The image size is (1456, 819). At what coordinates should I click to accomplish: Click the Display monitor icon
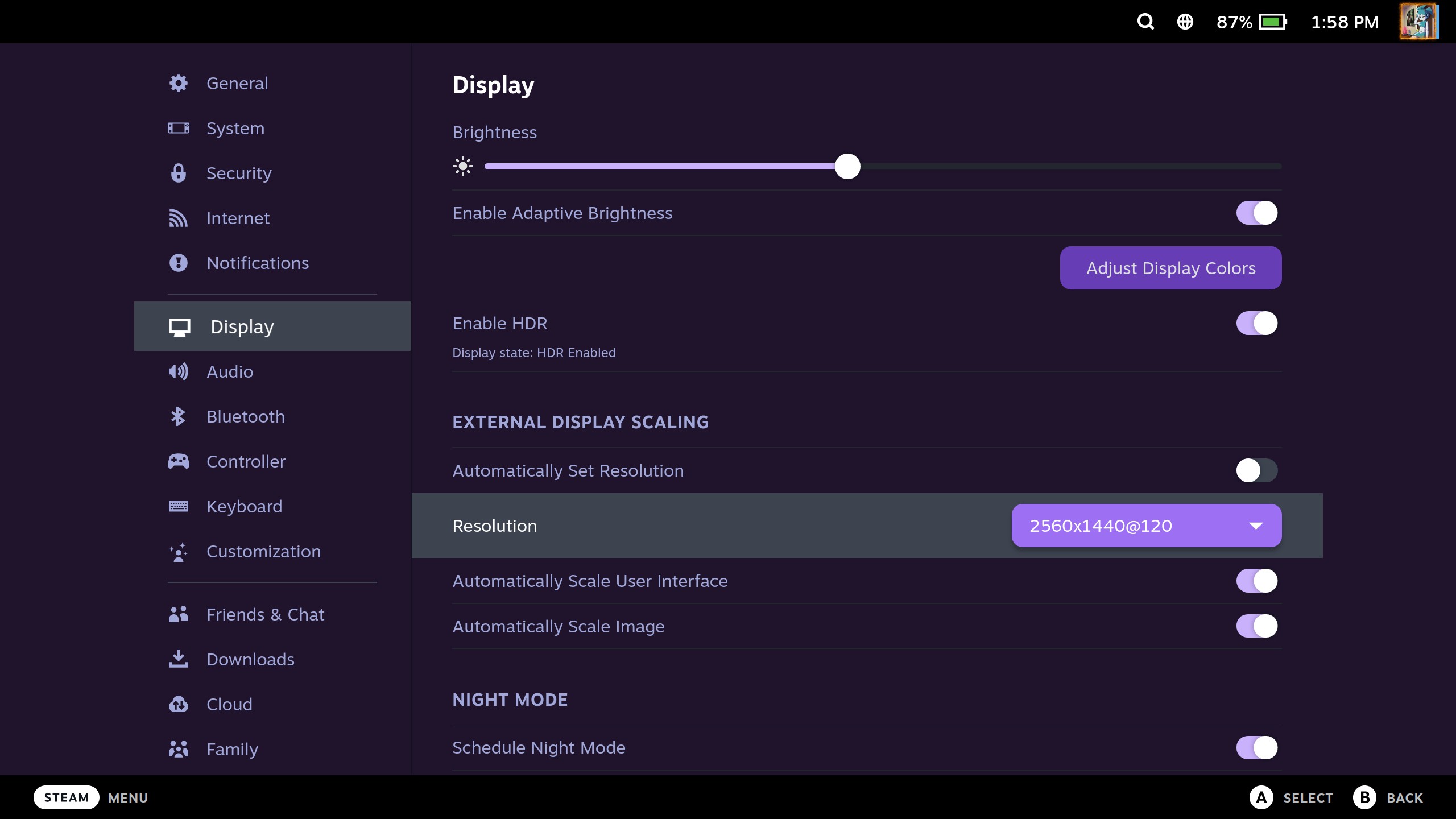click(x=180, y=327)
